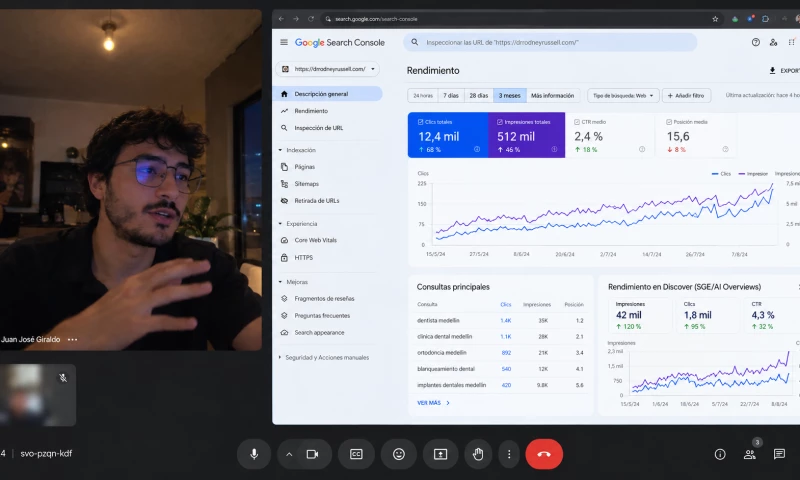Viewport: 800px width, 480px height.
Task: Toggle the microphone in the call bar
Action: (254, 454)
